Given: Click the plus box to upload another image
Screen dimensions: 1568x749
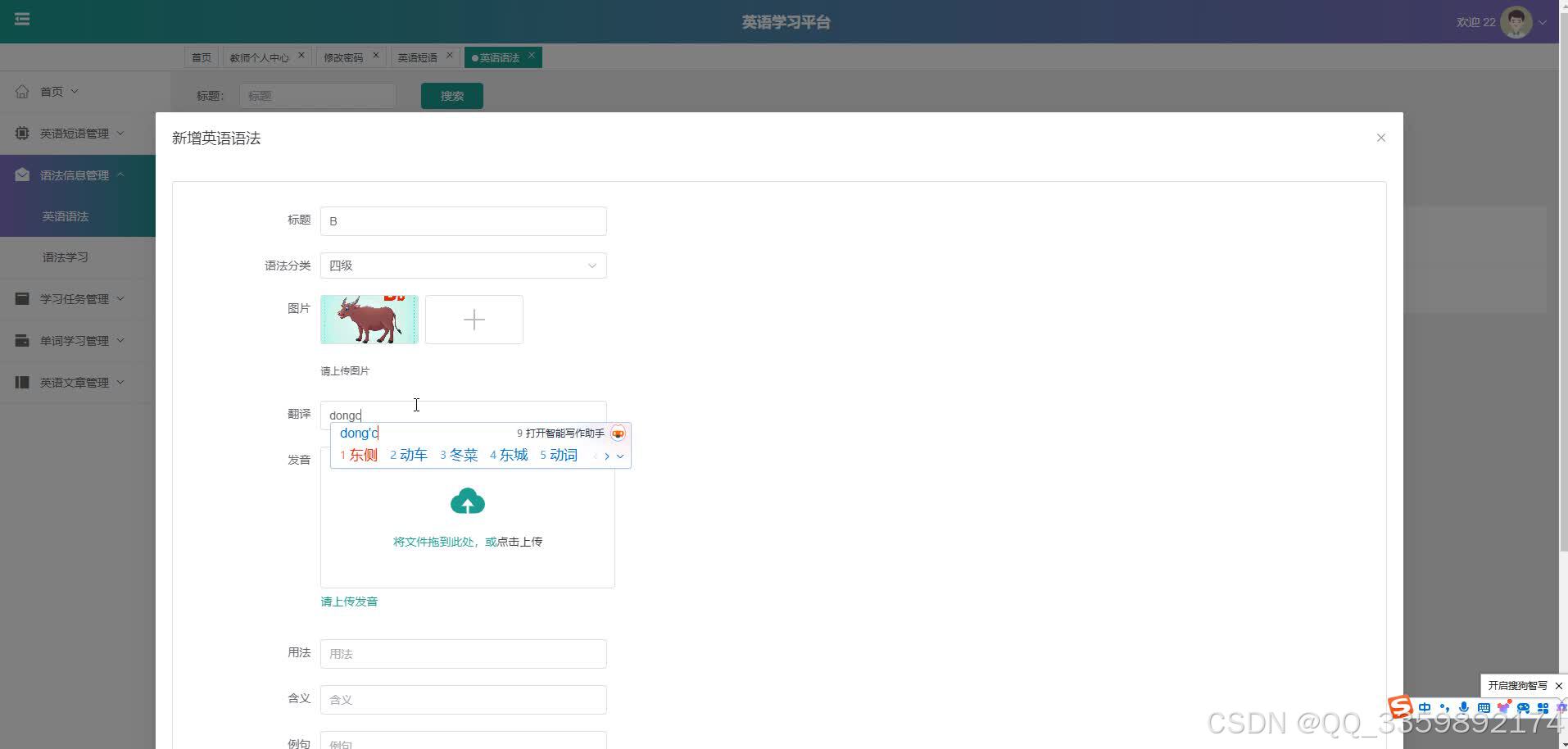Looking at the screenshot, I should (474, 320).
